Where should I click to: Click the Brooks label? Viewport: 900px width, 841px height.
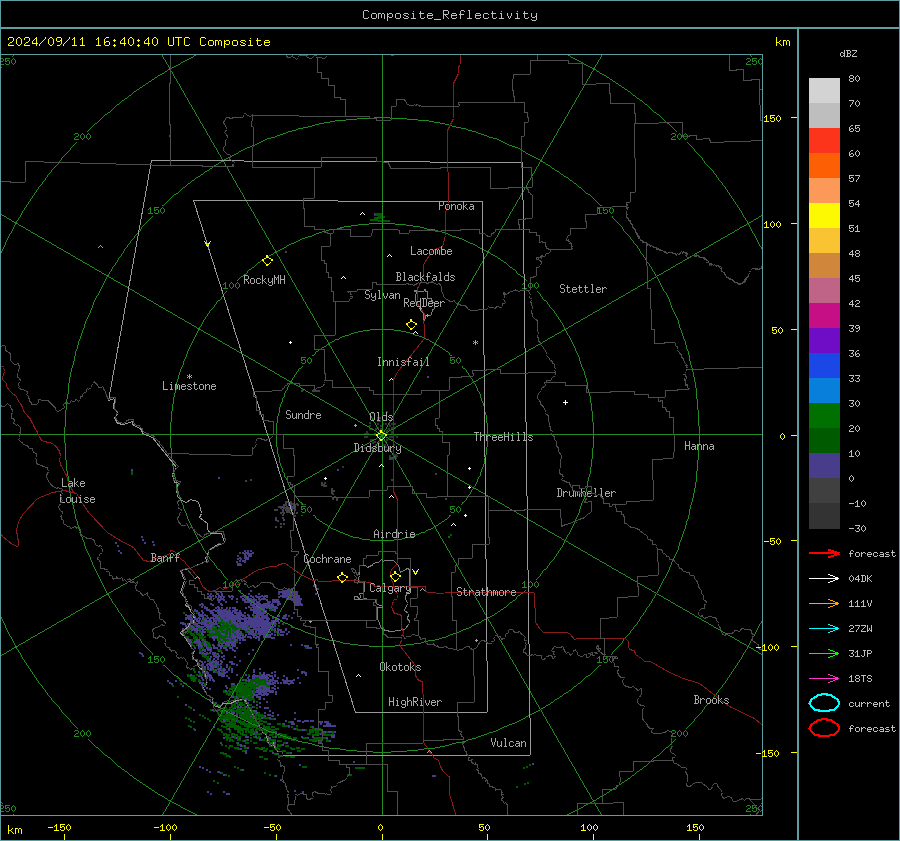coord(711,700)
